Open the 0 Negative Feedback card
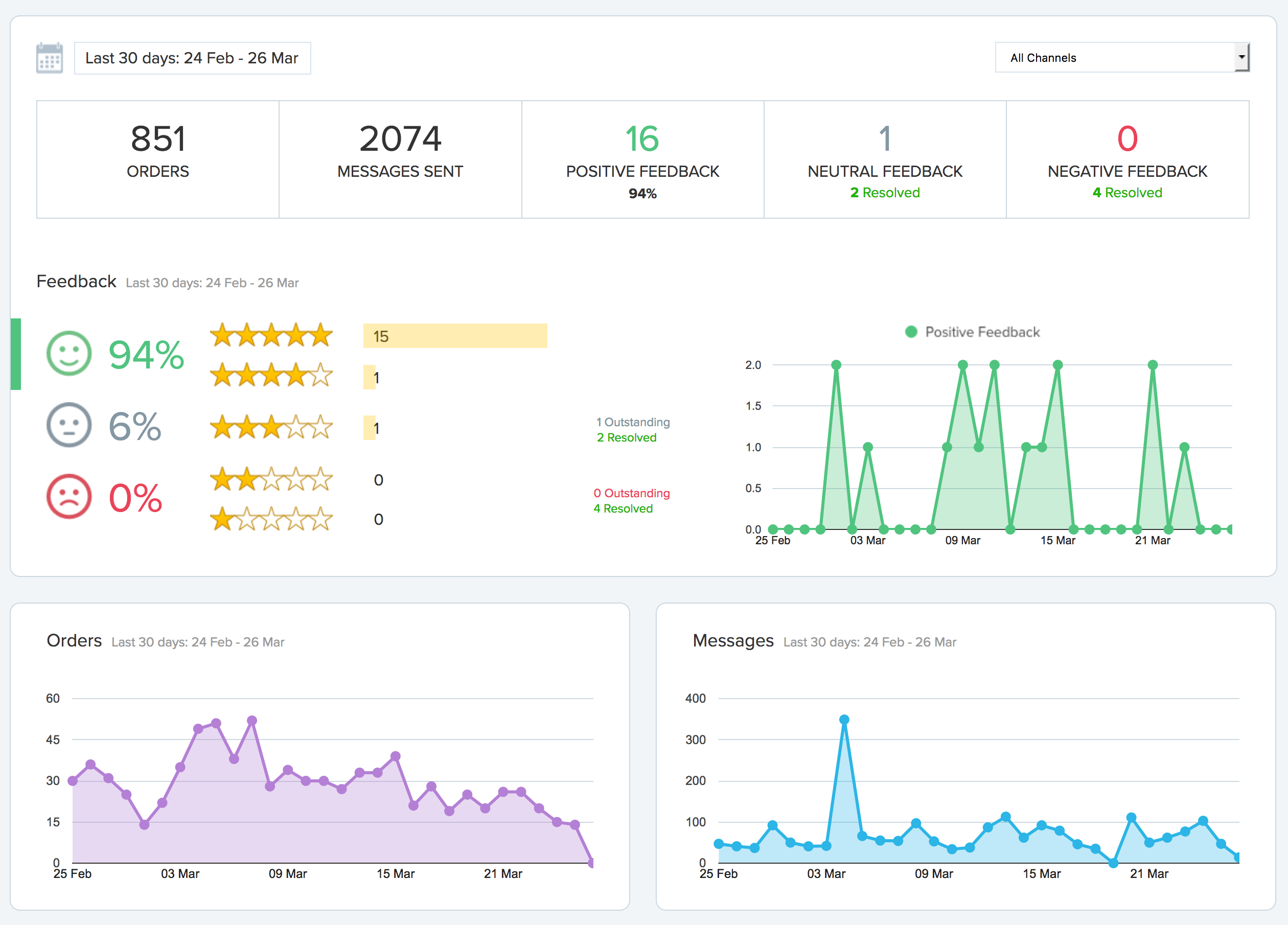 coord(1128,159)
